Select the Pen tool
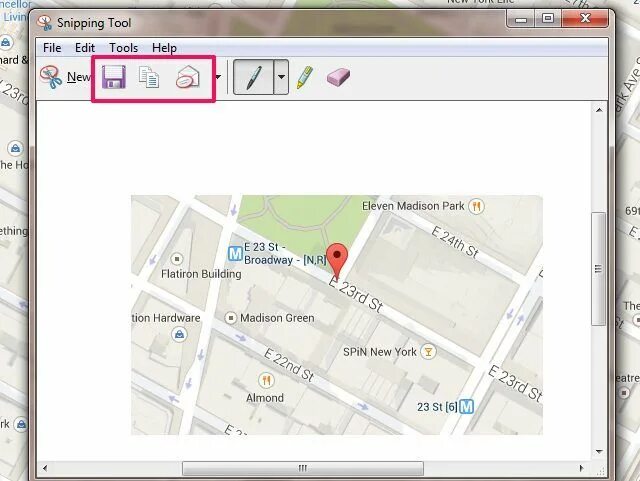This screenshot has width=640, height=481. tap(253, 77)
